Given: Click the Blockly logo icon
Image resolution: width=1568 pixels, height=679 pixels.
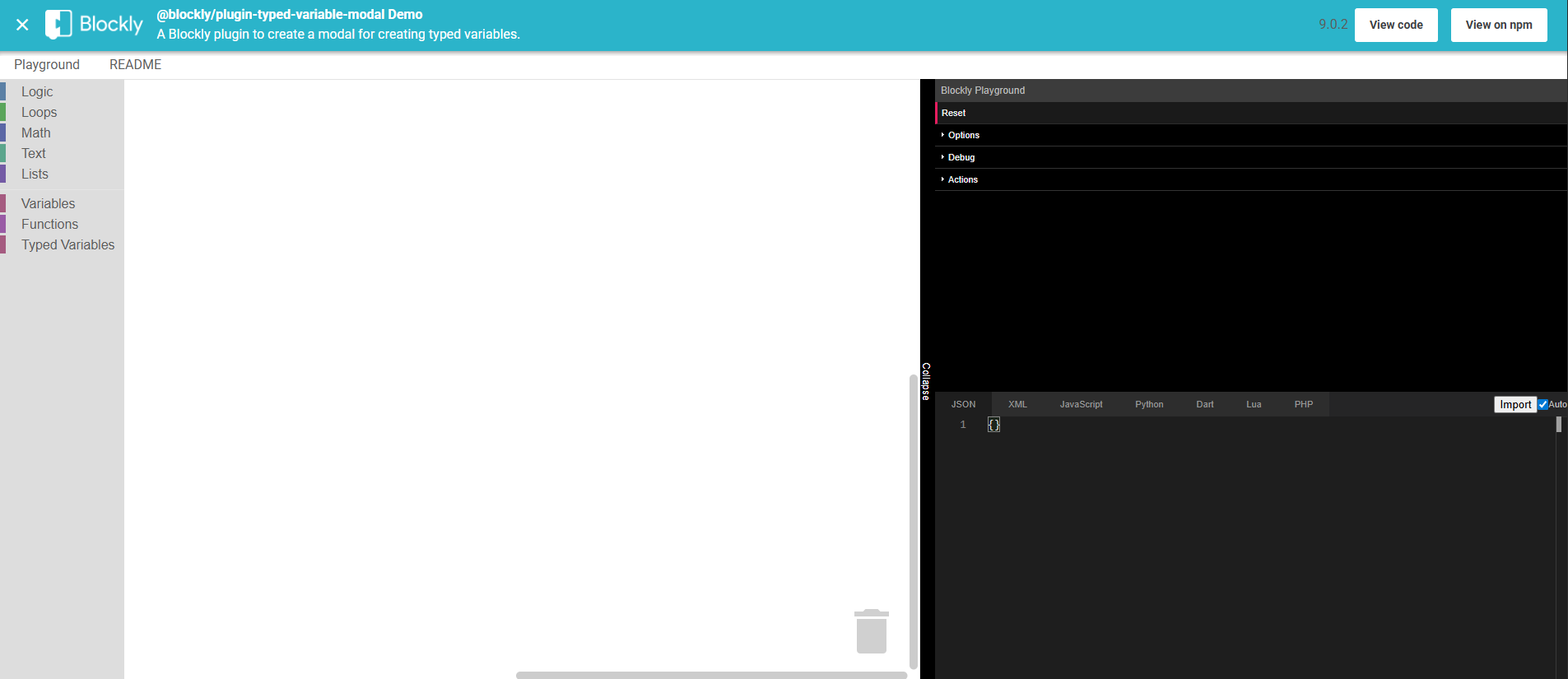Looking at the screenshot, I should tap(58, 25).
